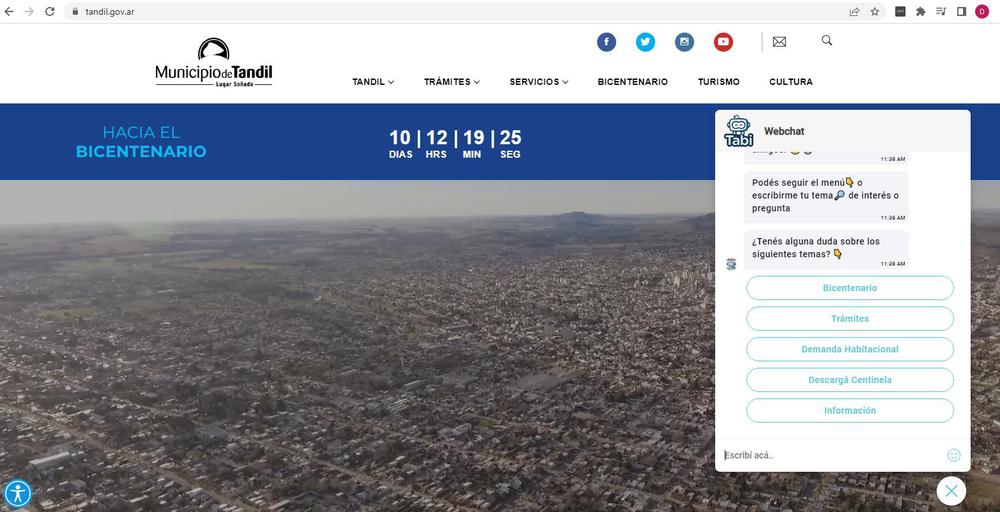Open the CULTURA menu item

coord(791,82)
